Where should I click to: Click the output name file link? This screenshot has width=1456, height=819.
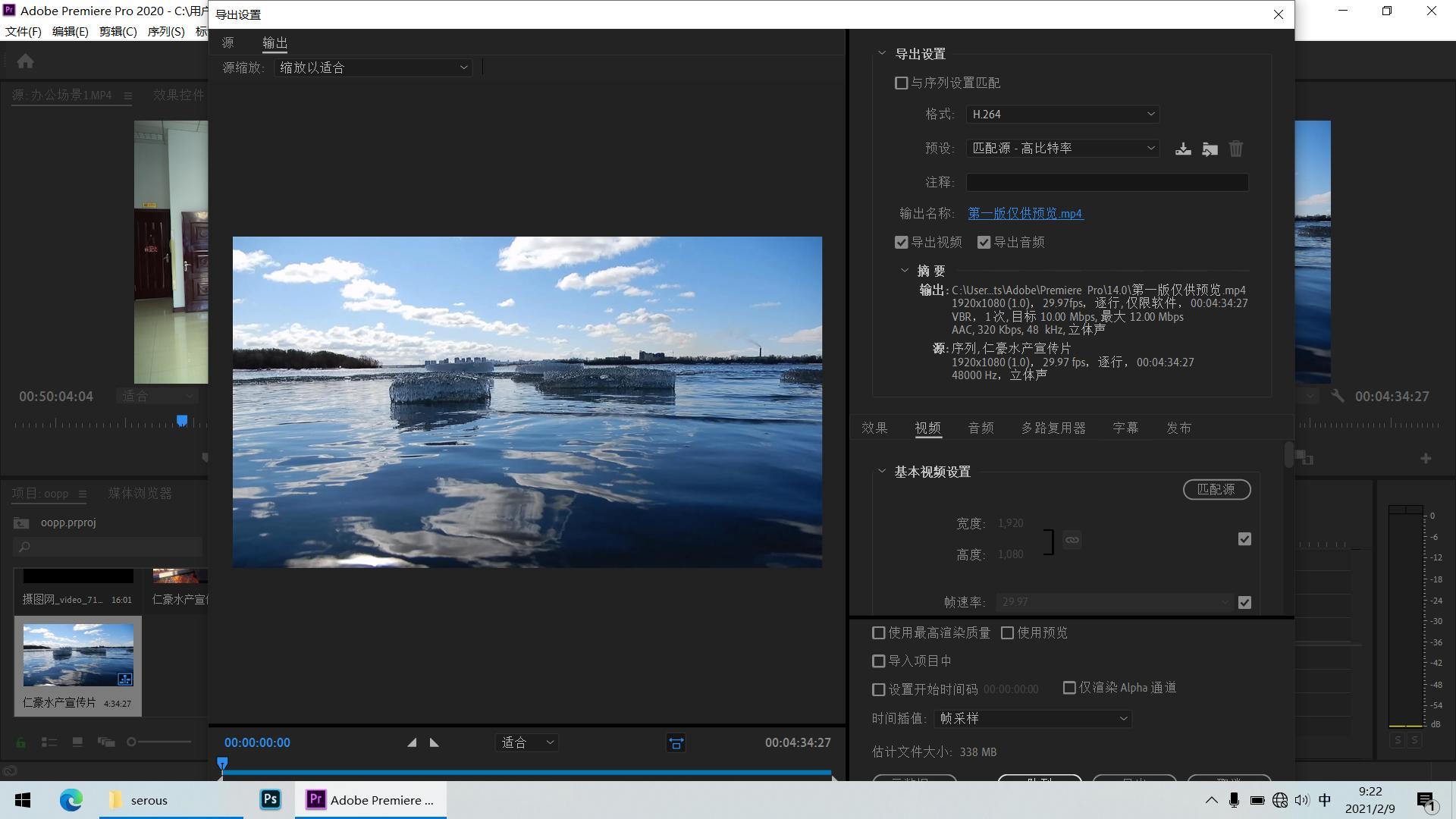point(1025,214)
